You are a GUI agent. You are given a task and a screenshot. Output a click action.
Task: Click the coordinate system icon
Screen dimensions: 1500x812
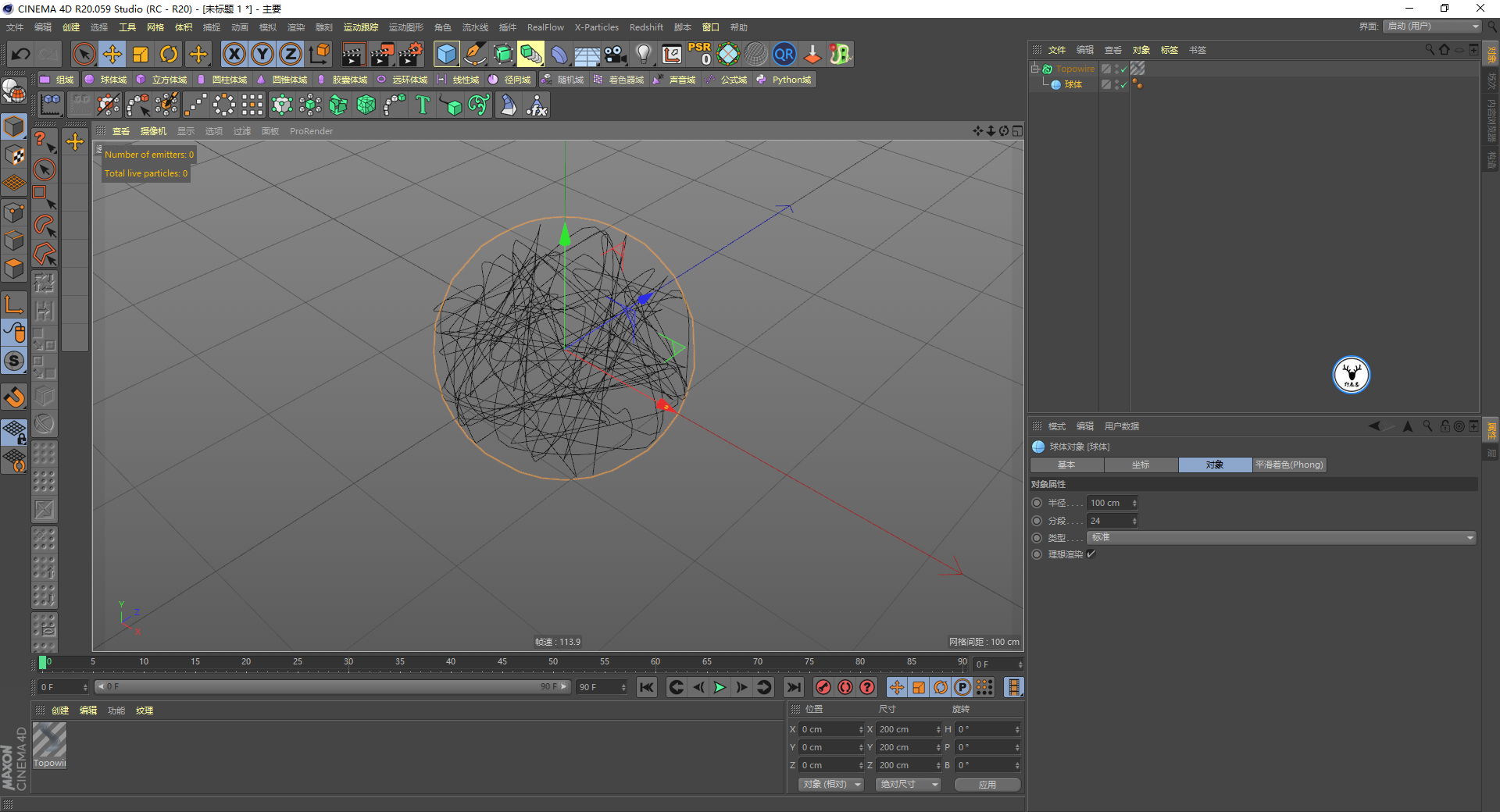(320, 54)
